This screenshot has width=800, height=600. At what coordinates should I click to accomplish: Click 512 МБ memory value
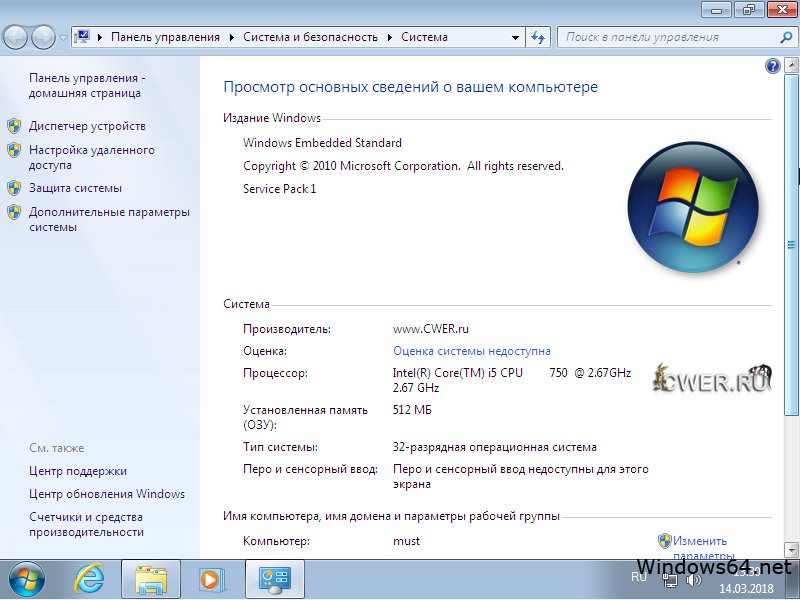(x=412, y=410)
